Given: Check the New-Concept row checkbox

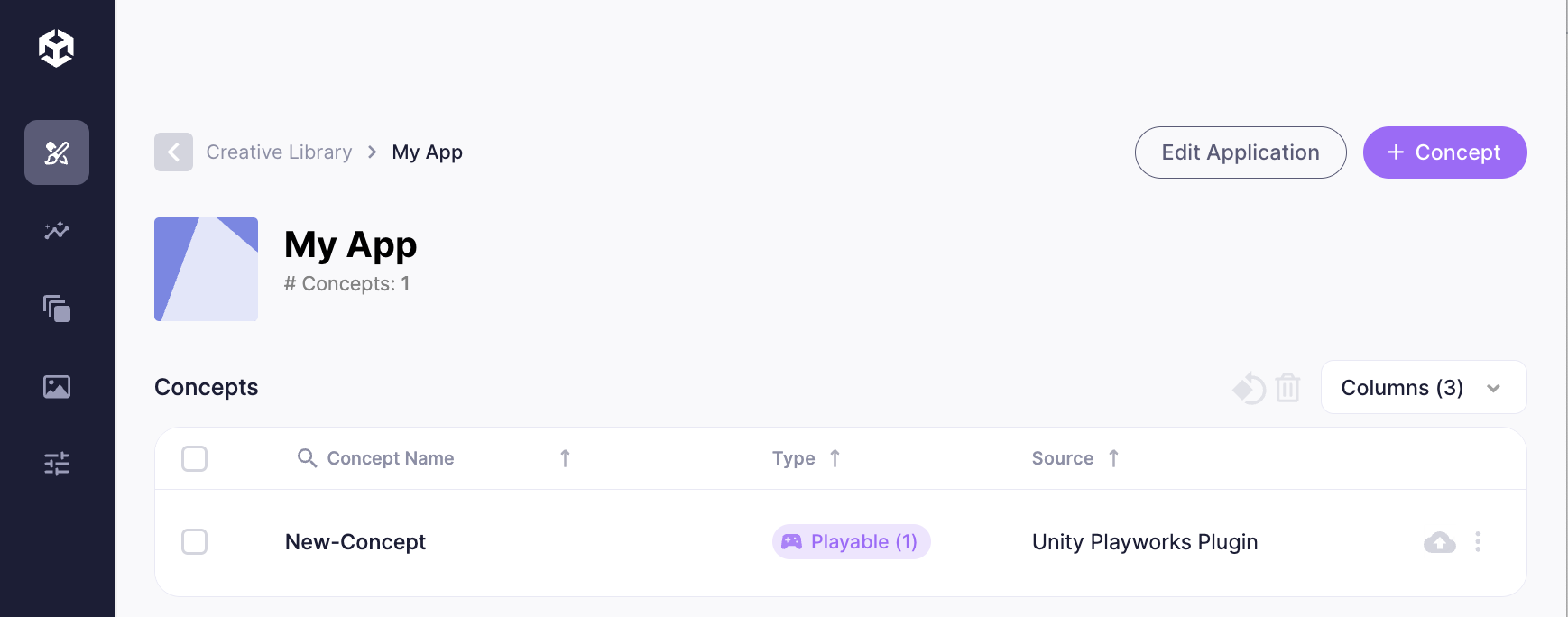Looking at the screenshot, I should [194, 542].
